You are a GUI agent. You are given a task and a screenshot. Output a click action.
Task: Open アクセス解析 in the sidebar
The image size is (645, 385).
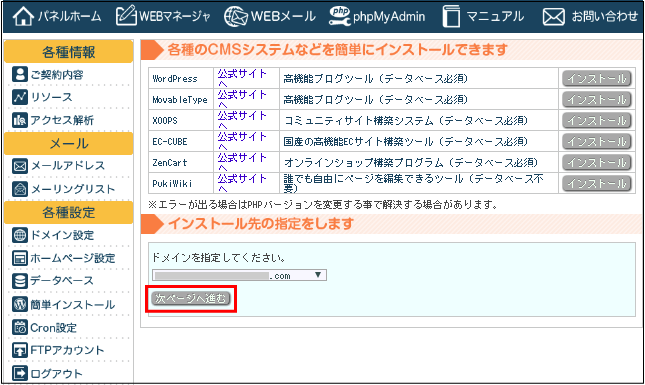point(53,120)
